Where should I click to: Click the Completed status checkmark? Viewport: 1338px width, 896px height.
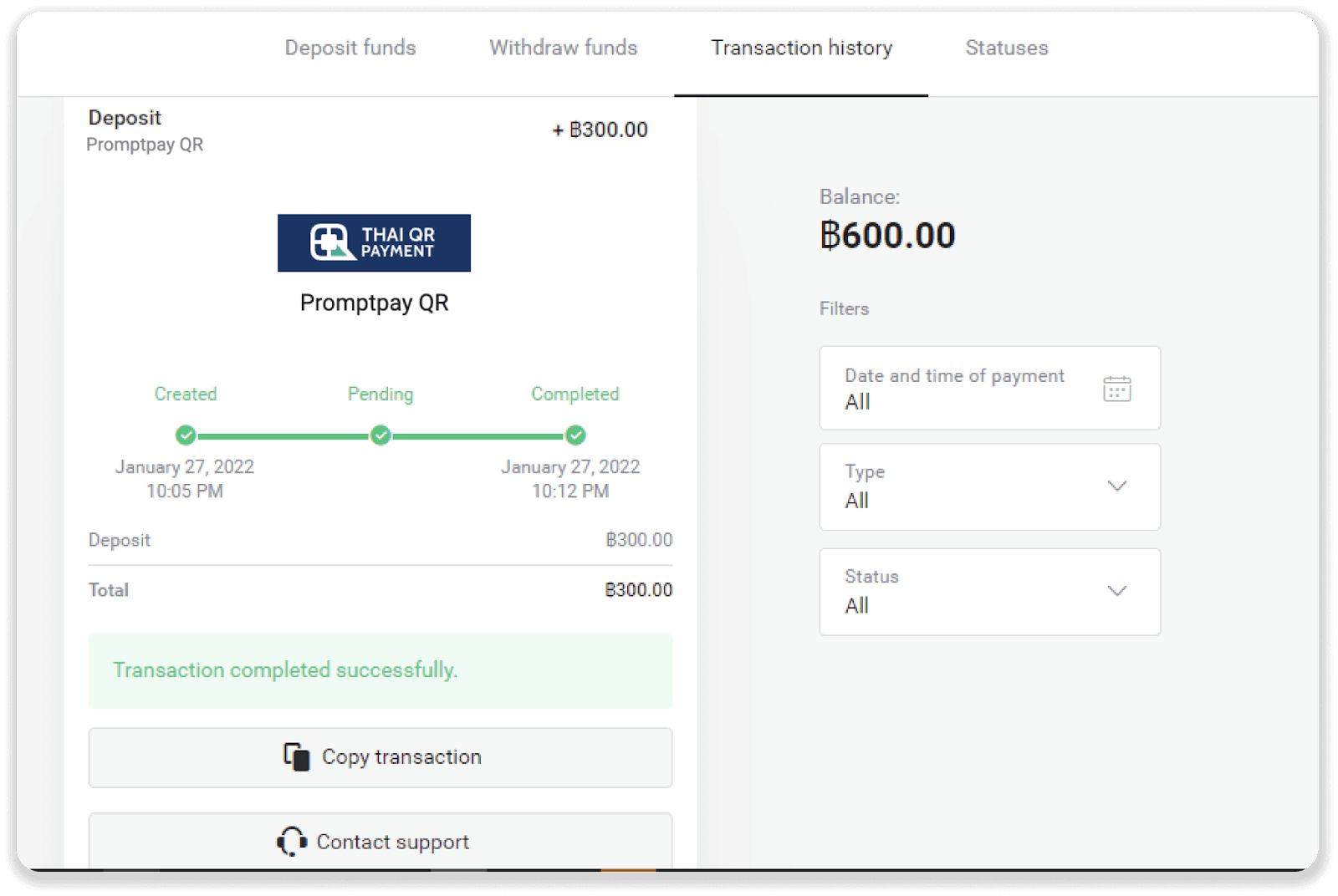[575, 435]
